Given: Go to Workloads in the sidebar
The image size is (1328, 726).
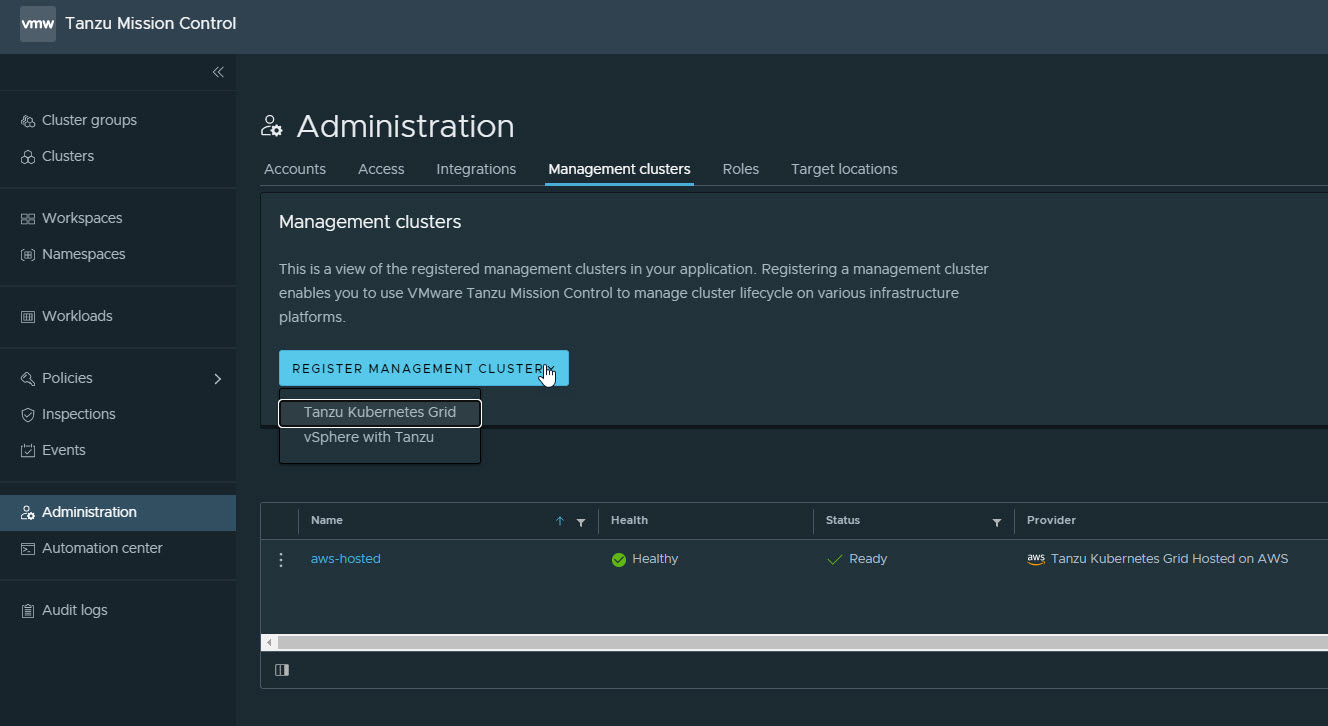Looking at the screenshot, I should (77, 316).
